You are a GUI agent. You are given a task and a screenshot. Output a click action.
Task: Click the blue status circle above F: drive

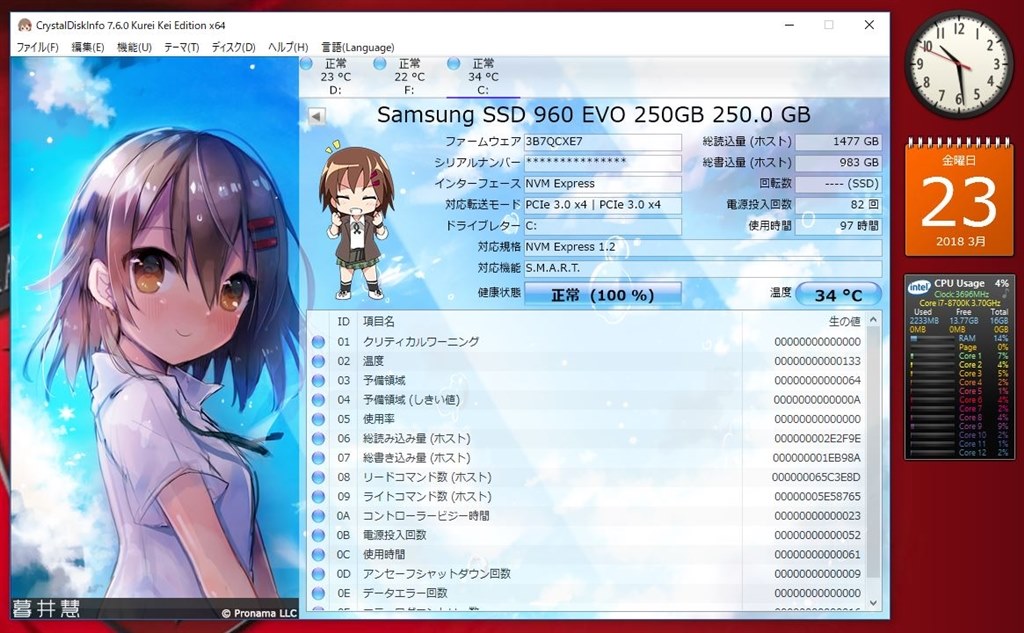pos(379,63)
